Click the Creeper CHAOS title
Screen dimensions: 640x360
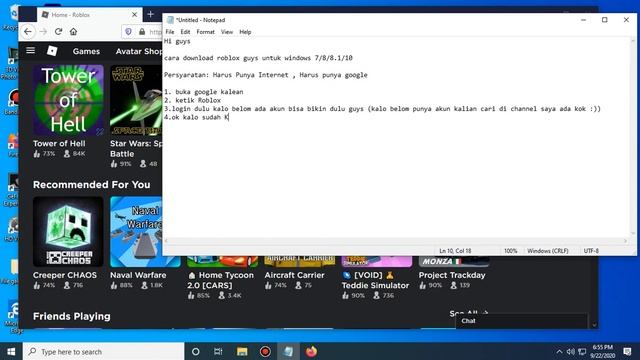[x=65, y=275]
